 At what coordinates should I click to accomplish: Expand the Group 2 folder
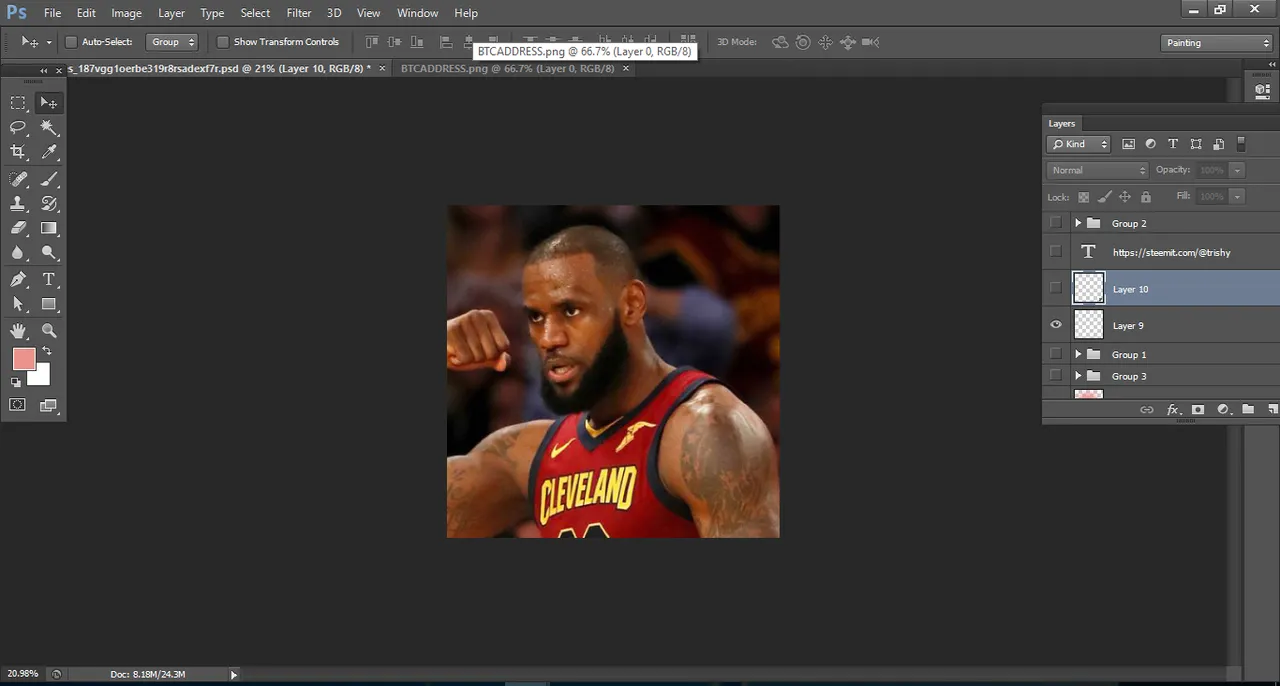coord(1078,223)
